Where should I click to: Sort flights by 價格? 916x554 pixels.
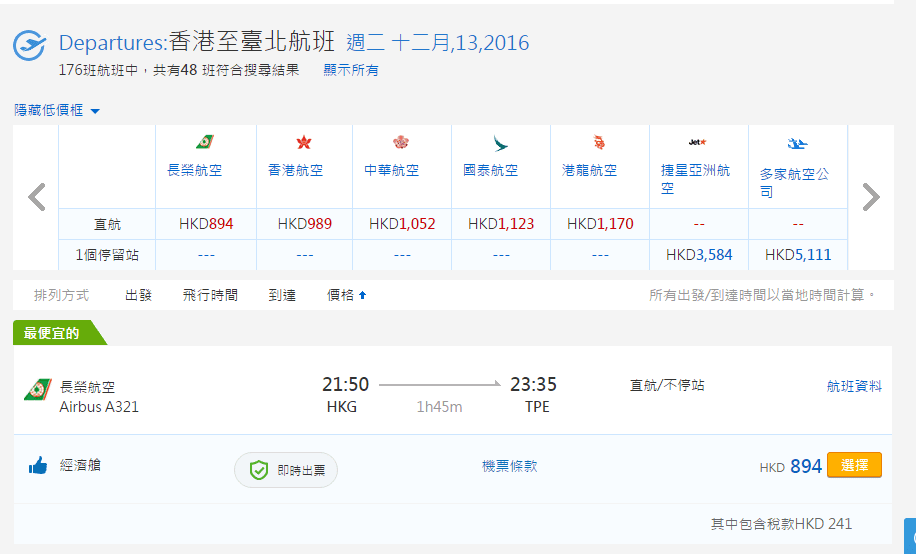[346, 295]
